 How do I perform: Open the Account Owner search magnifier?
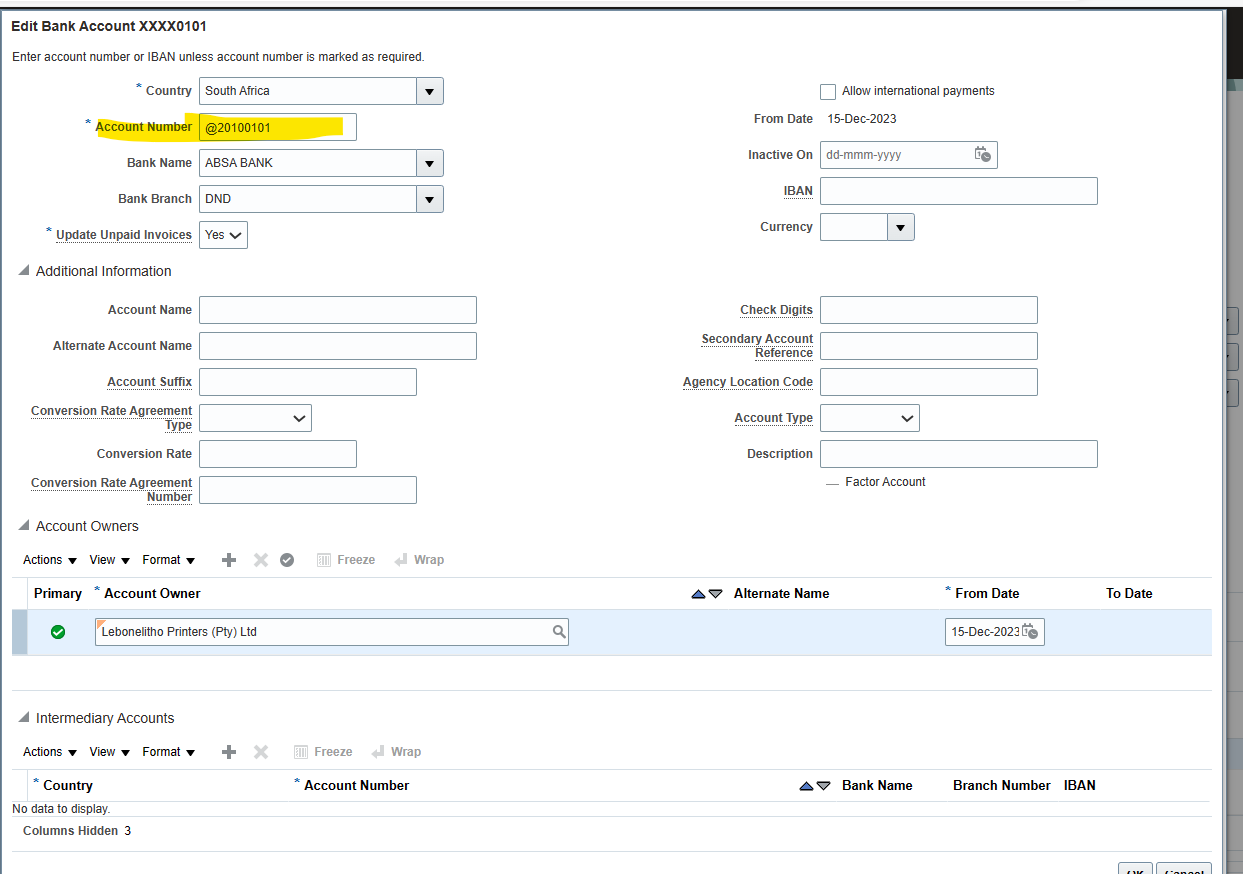(x=558, y=632)
